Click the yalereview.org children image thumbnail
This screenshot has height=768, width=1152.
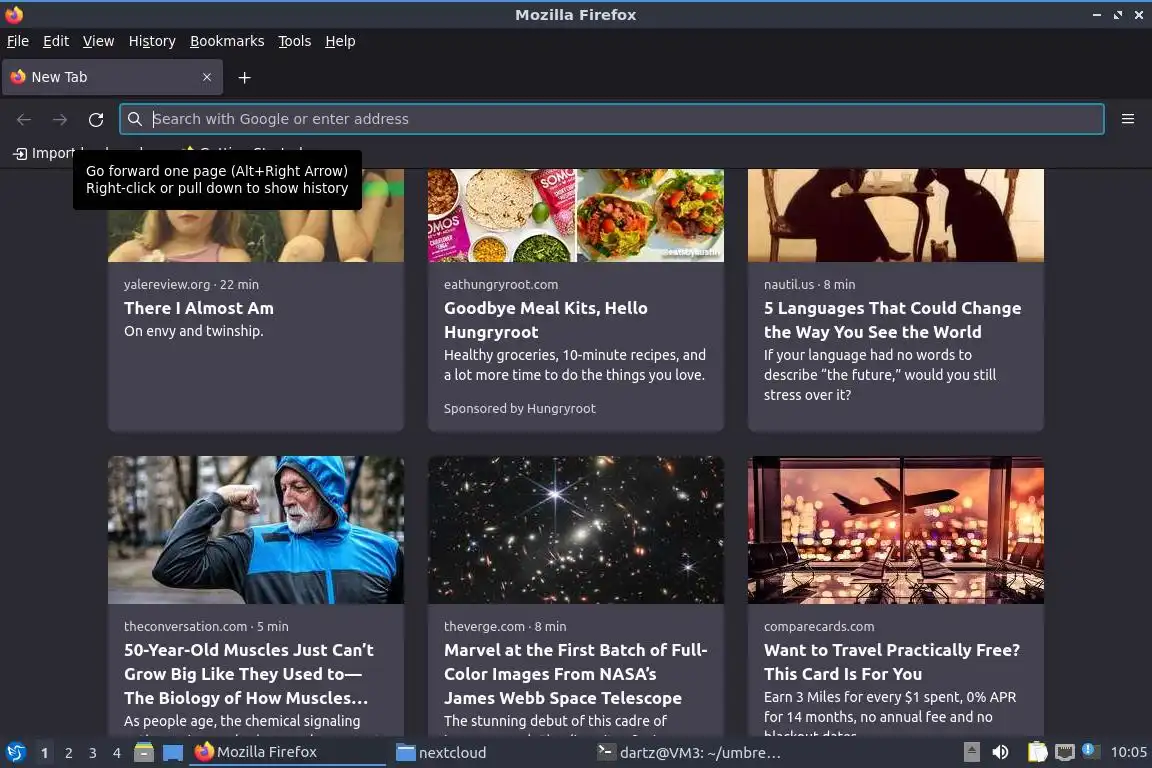pyautogui.click(x=256, y=235)
